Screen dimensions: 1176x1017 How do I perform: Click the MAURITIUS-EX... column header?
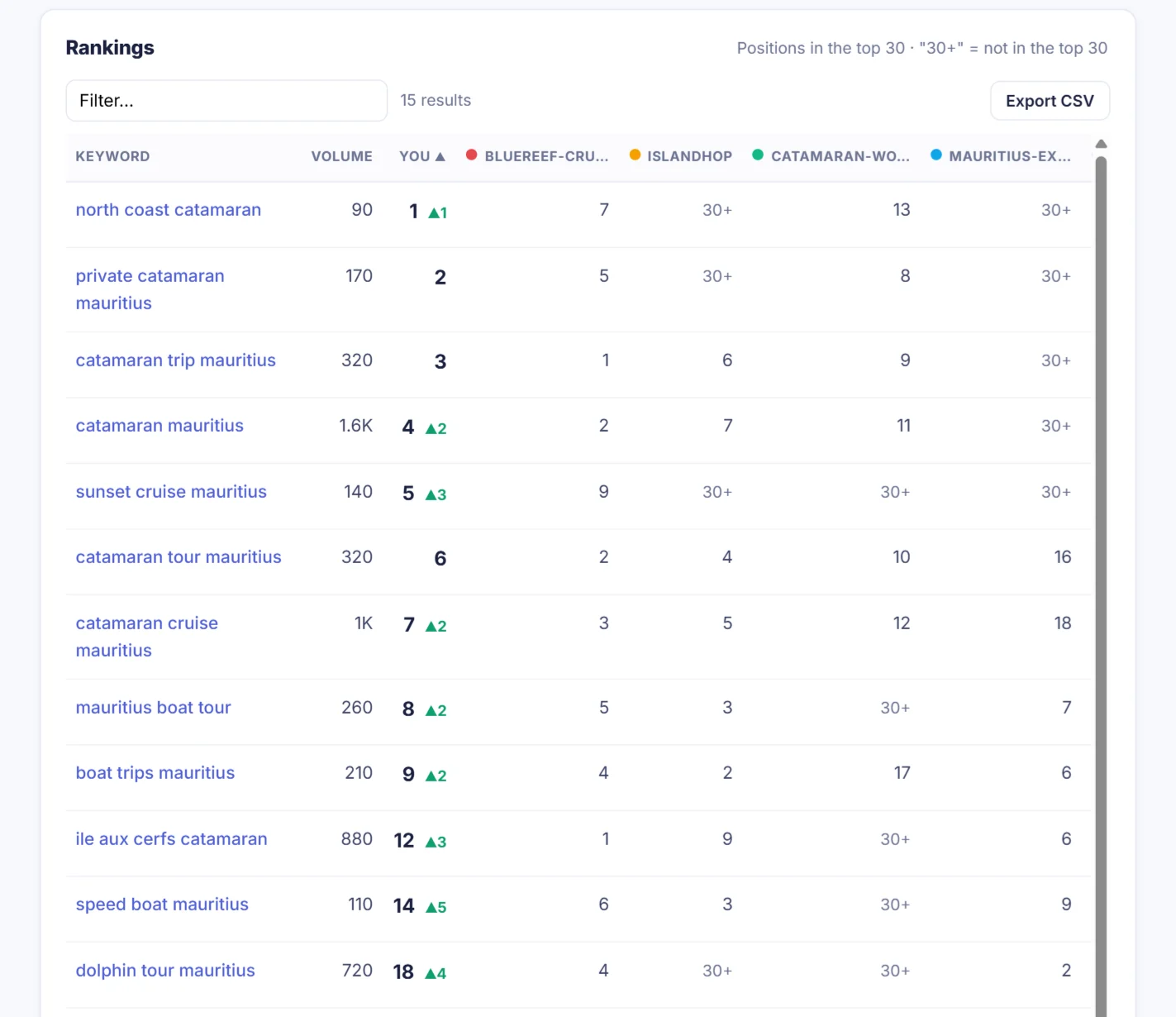coord(1009,156)
